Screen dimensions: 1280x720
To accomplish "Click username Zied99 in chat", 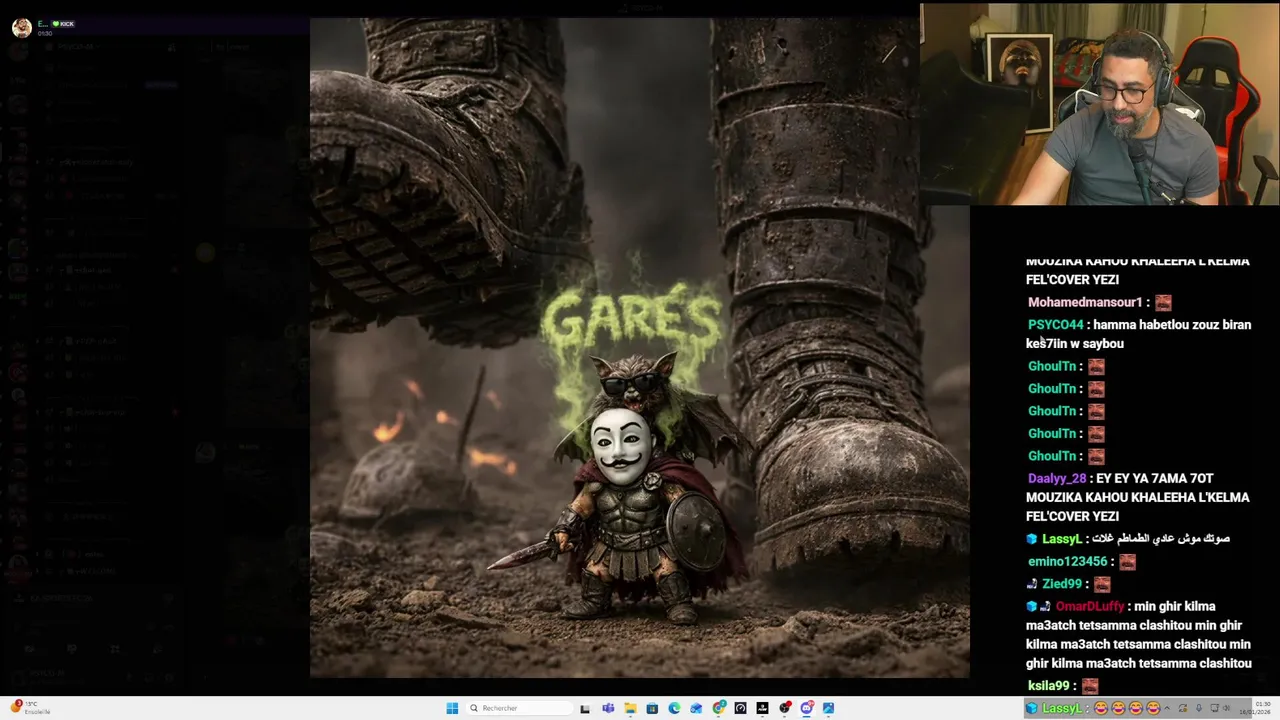I will pos(1062,584).
